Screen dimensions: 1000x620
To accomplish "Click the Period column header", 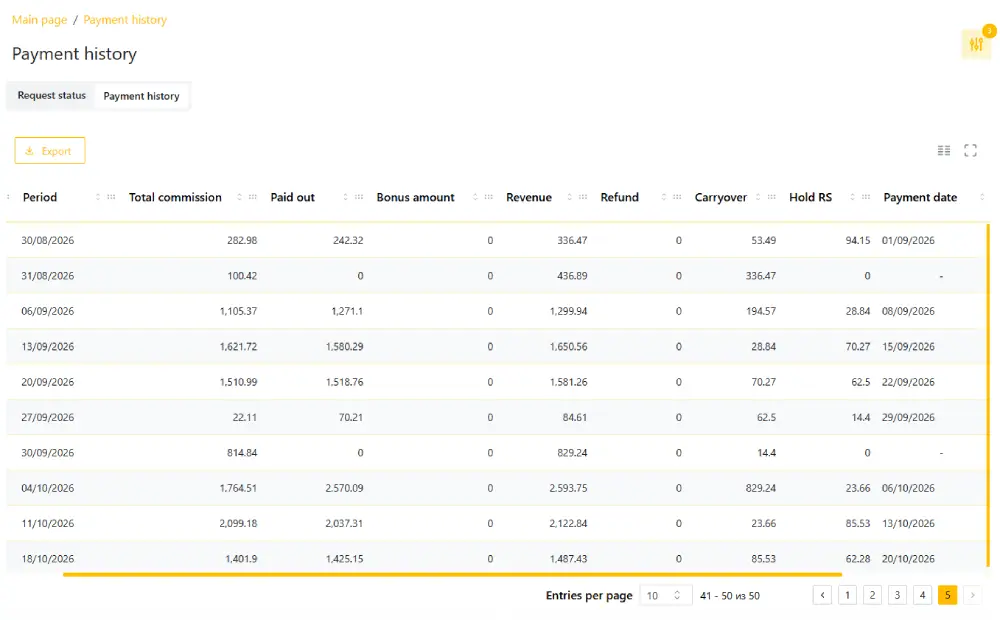I will point(40,197).
